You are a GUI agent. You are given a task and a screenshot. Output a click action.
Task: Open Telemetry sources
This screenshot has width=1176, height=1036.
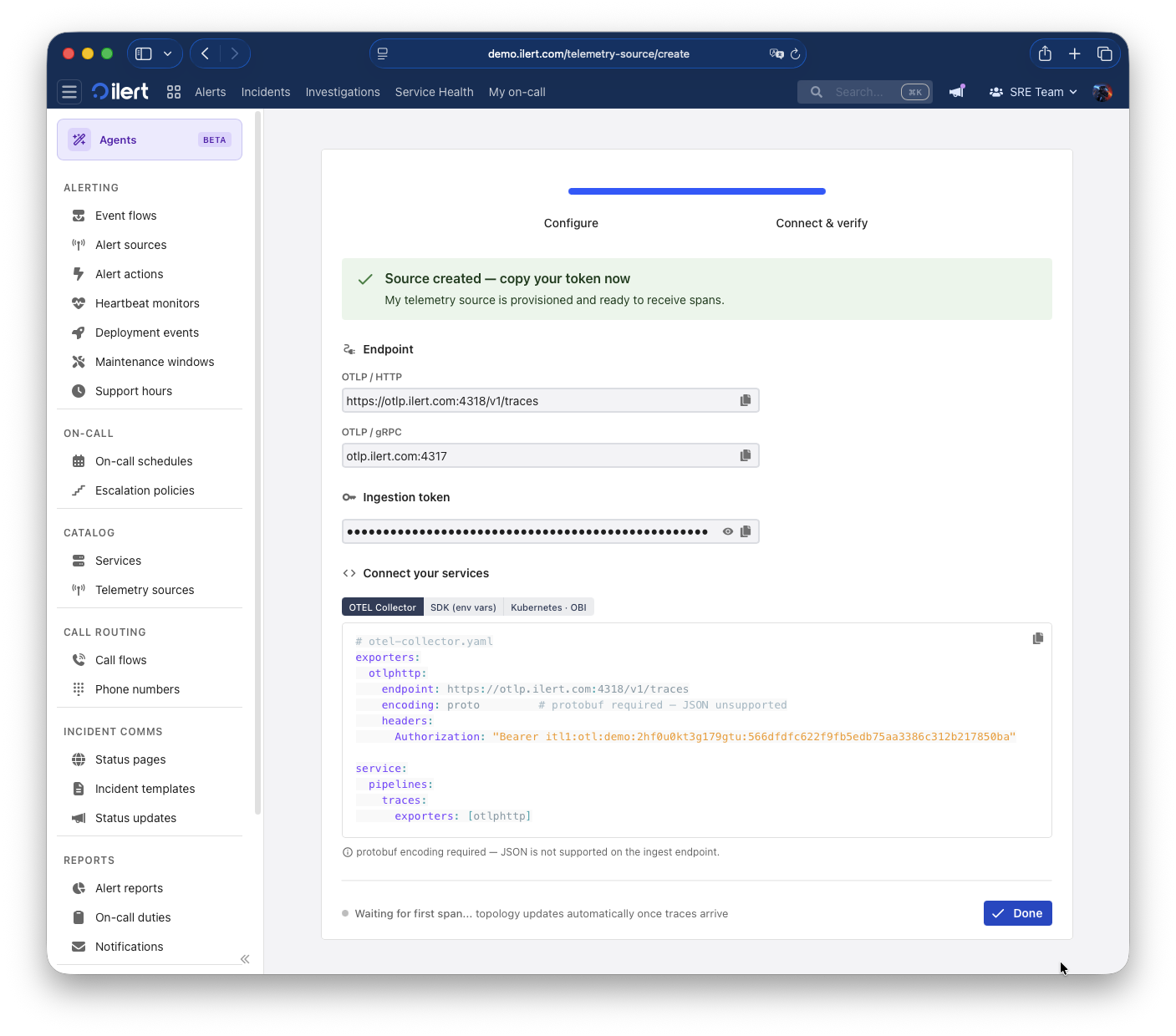pos(150,590)
